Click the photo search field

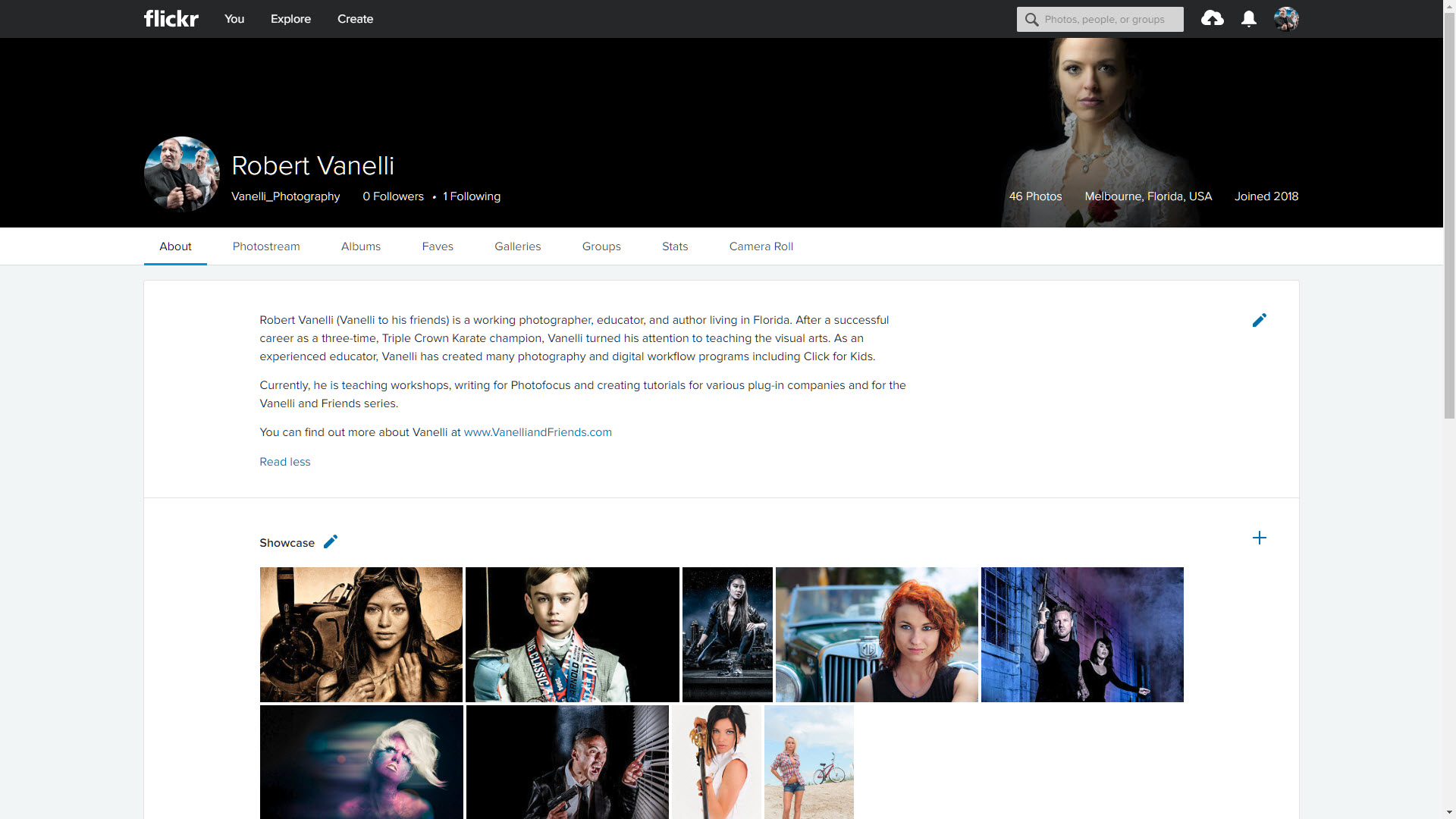click(1107, 19)
